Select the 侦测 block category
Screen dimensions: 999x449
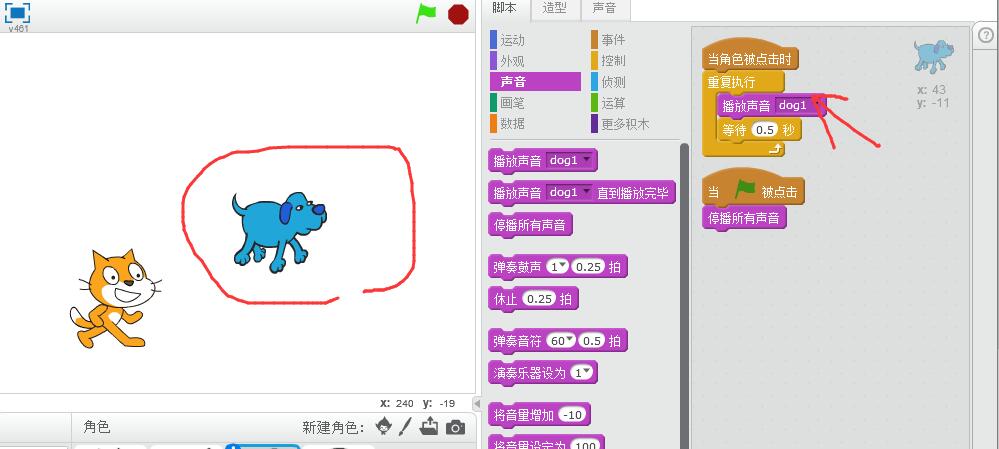click(614, 82)
